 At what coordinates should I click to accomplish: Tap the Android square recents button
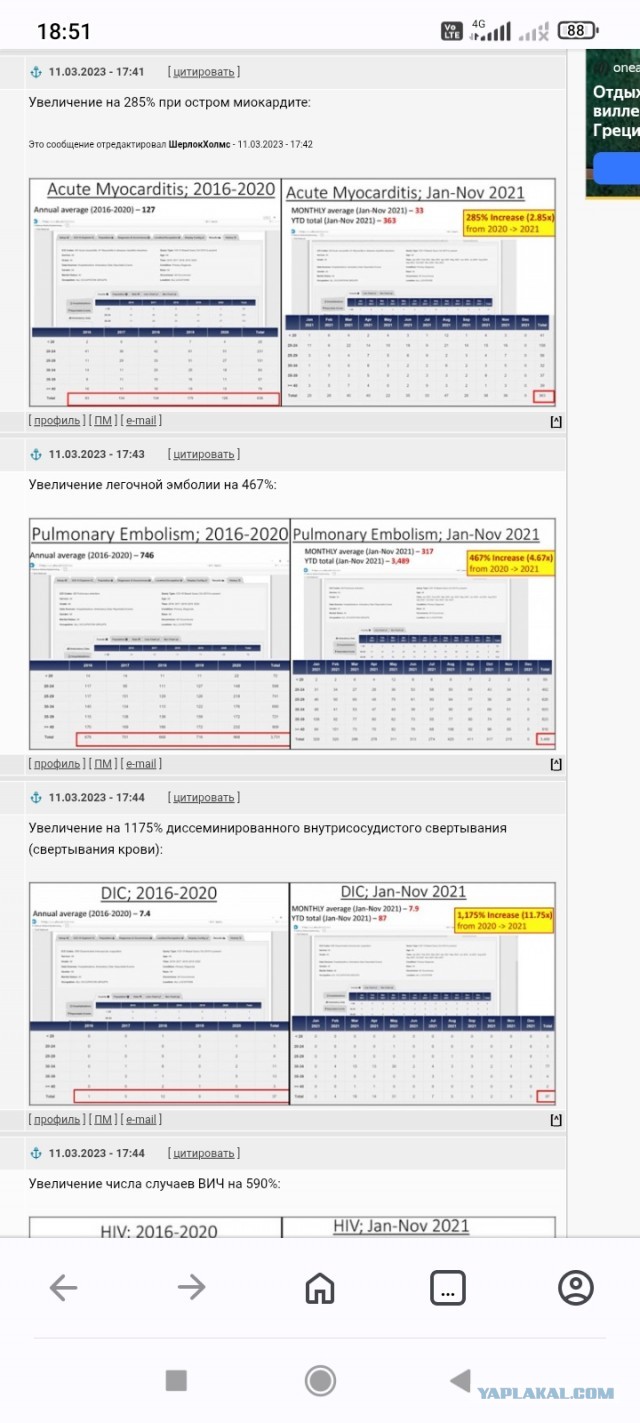point(176,1381)
